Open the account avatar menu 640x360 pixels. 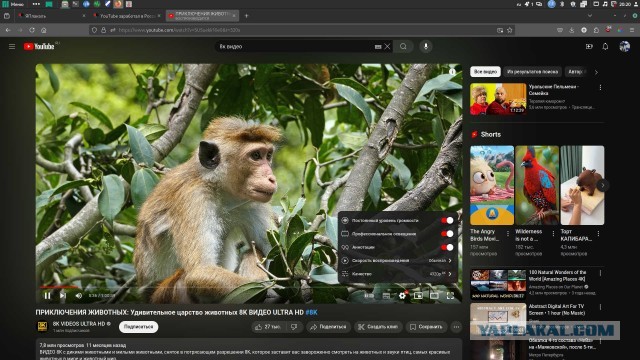(624, 47)
